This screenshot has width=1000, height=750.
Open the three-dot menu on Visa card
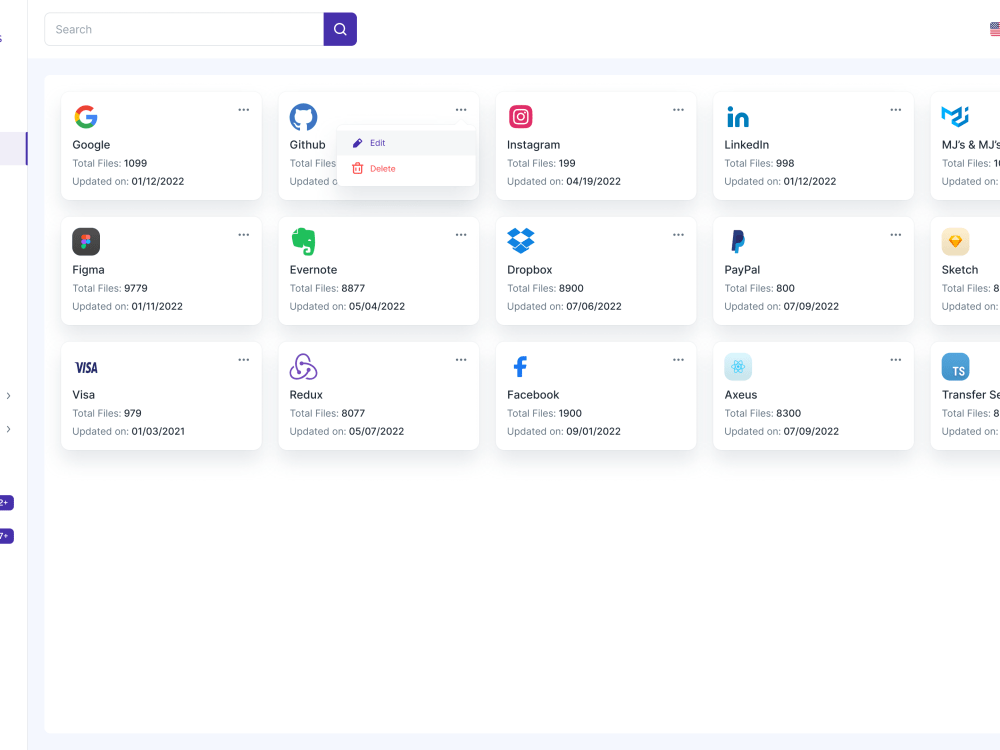point(244,360)
